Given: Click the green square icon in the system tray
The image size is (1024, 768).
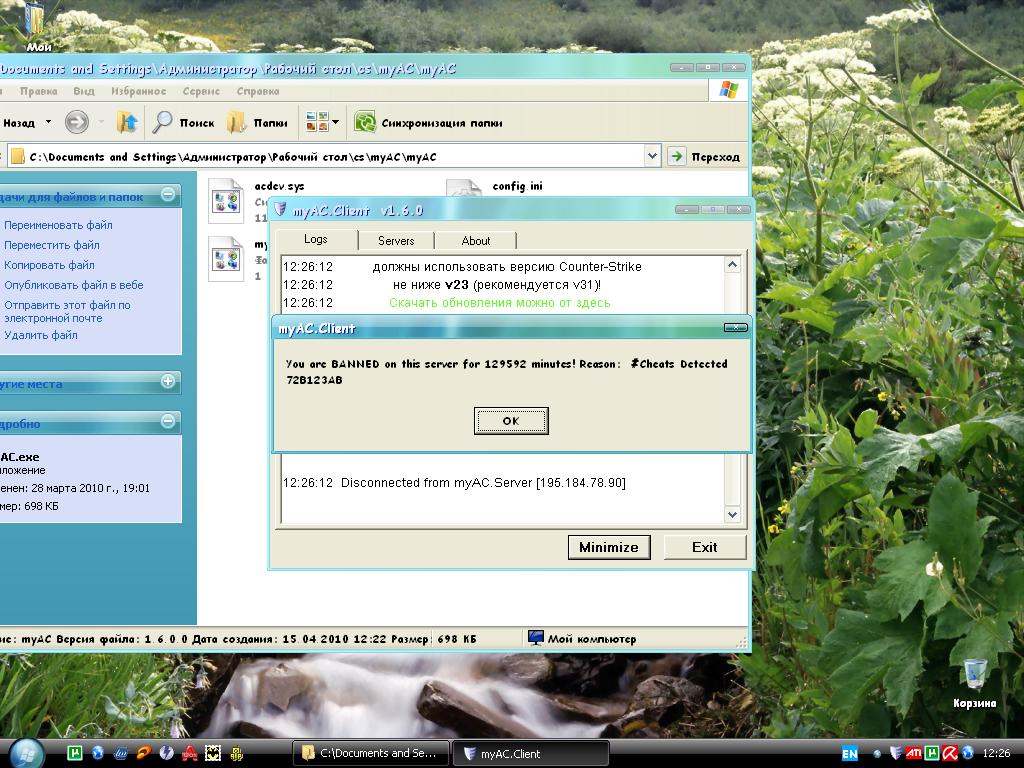Looking at the screenshot, I should coord(932,754).
